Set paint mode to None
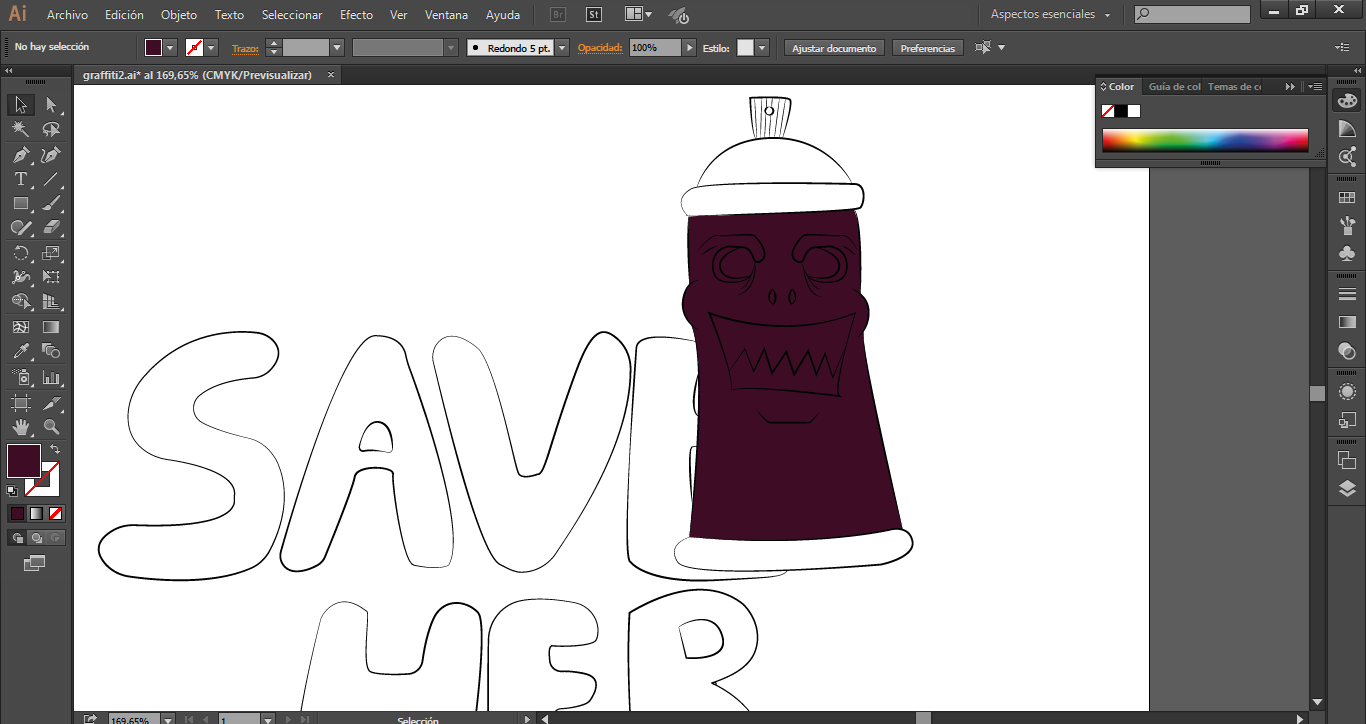 (56, 513)
